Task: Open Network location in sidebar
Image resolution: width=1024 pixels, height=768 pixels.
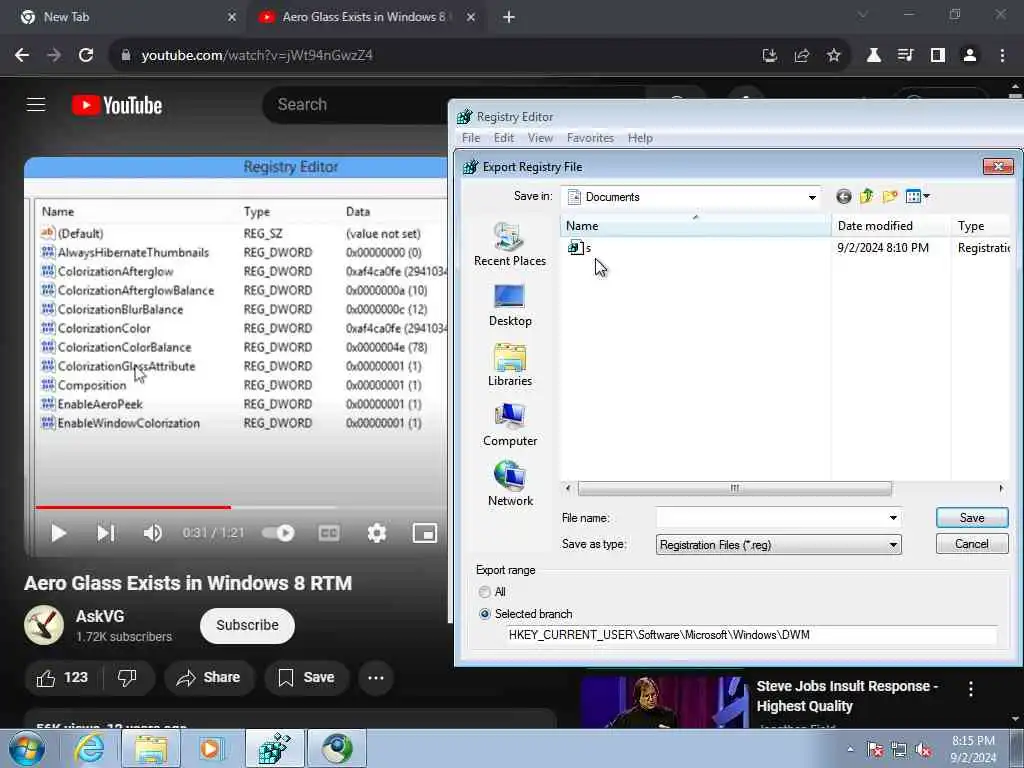Action: tap(509, 485)
